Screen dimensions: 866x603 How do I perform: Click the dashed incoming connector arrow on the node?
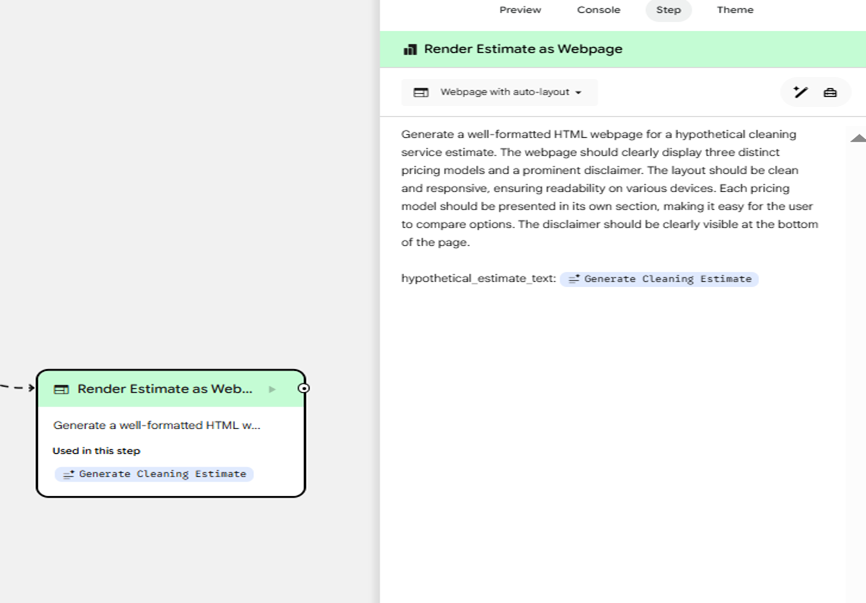(16, 387)
